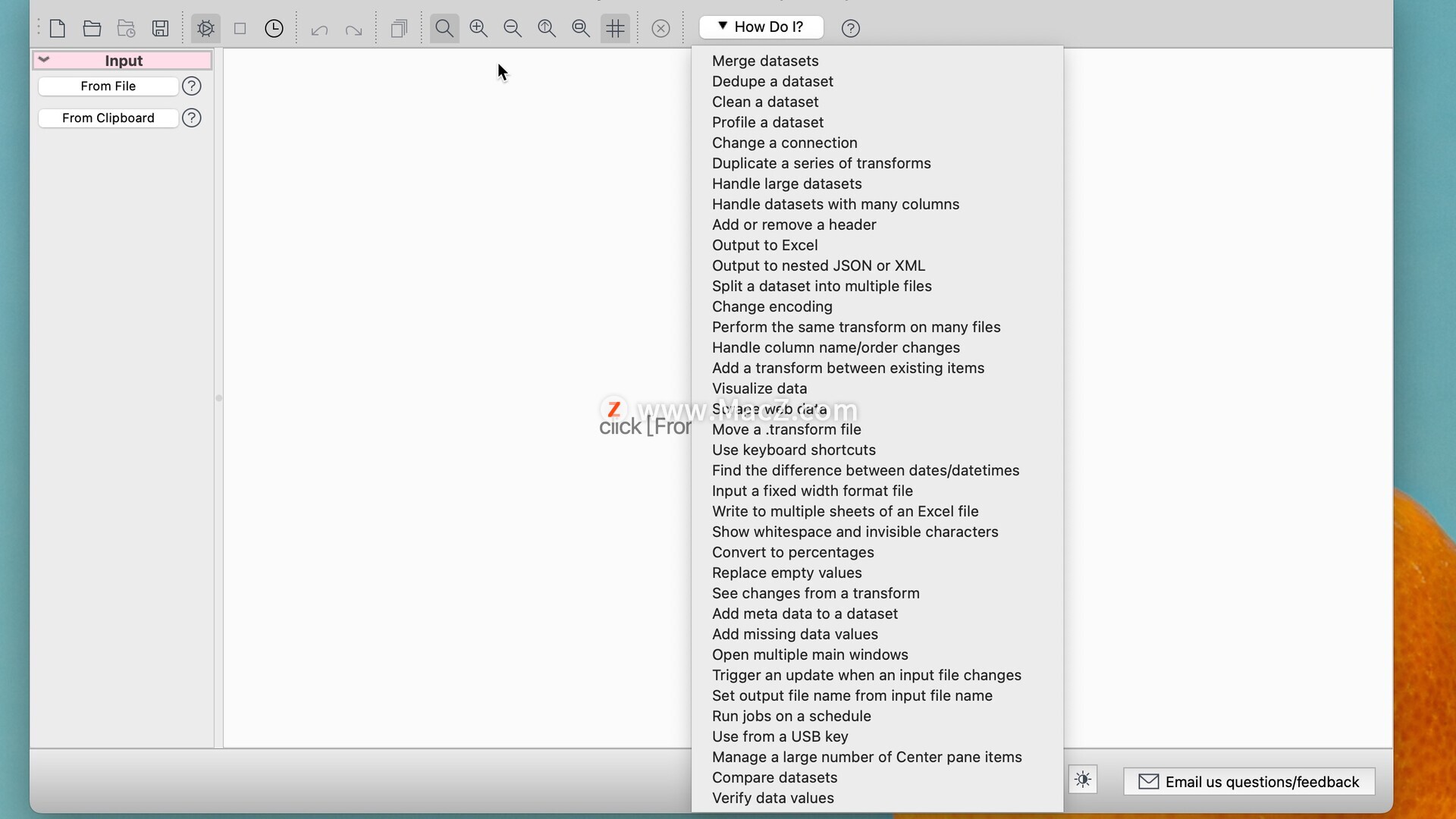Select Split a dataset into multiple files

(x=877, y=286)
